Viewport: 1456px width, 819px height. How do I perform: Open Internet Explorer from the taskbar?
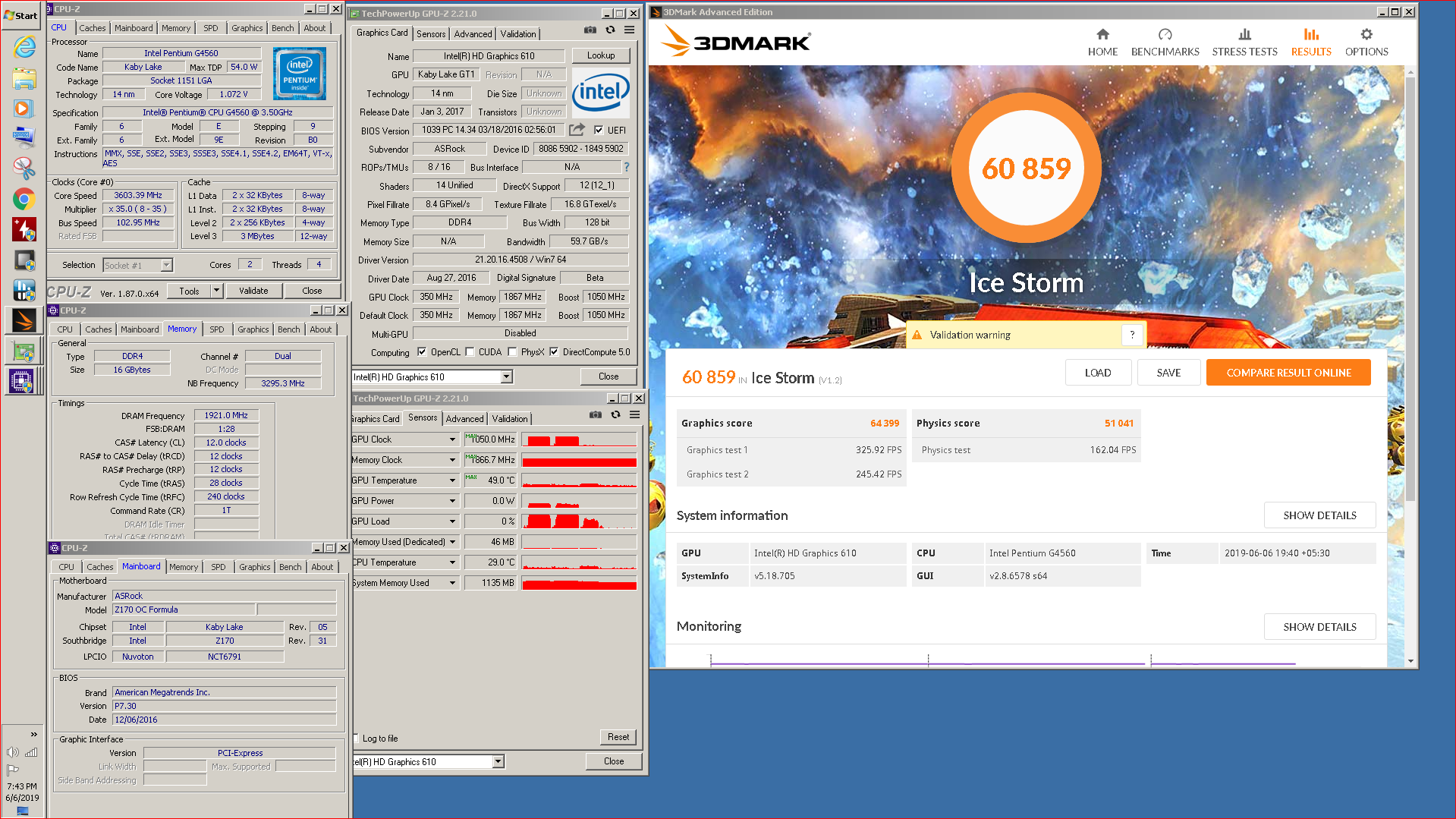24,47
